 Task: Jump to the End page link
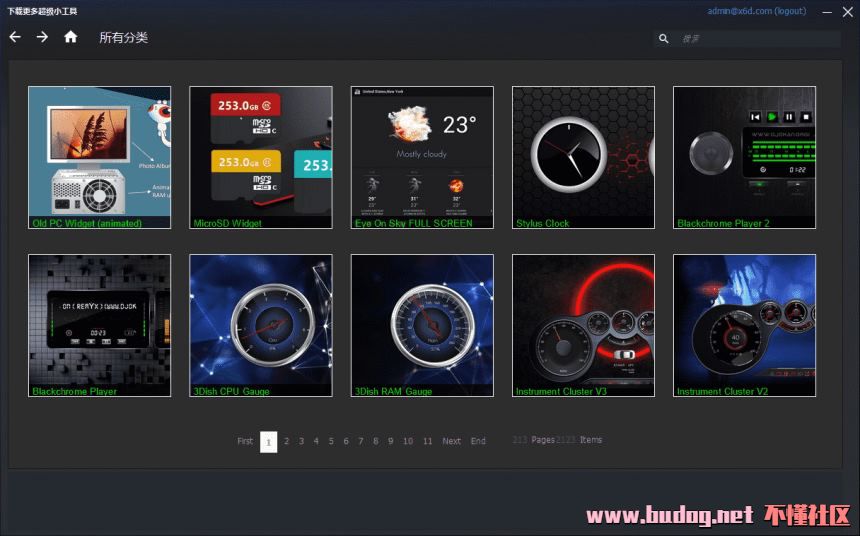(478, 441)
